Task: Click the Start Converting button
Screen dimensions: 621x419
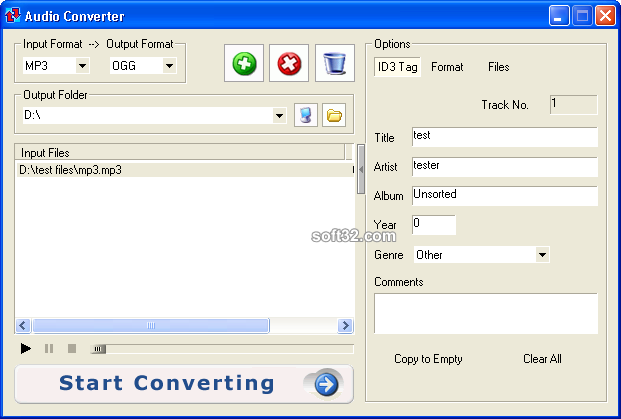Action: [184, 384]
